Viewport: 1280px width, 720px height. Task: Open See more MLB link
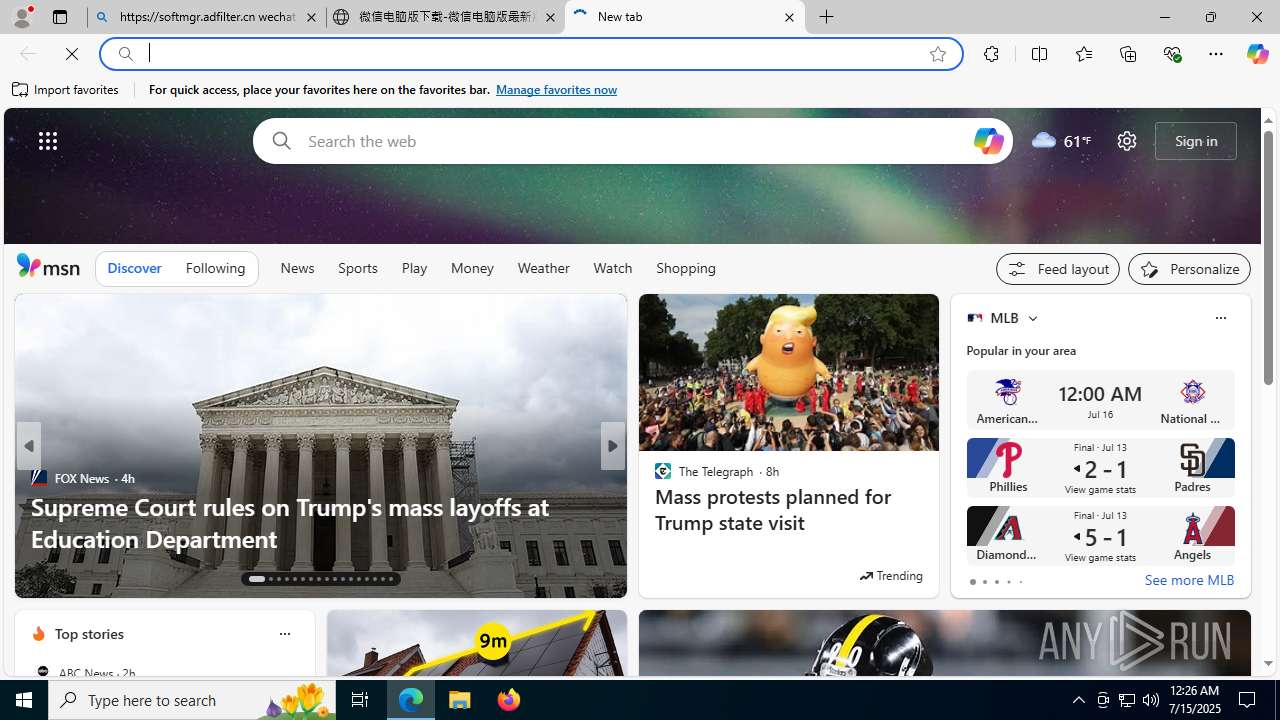pyautogui.click(x=1189, y=580)
